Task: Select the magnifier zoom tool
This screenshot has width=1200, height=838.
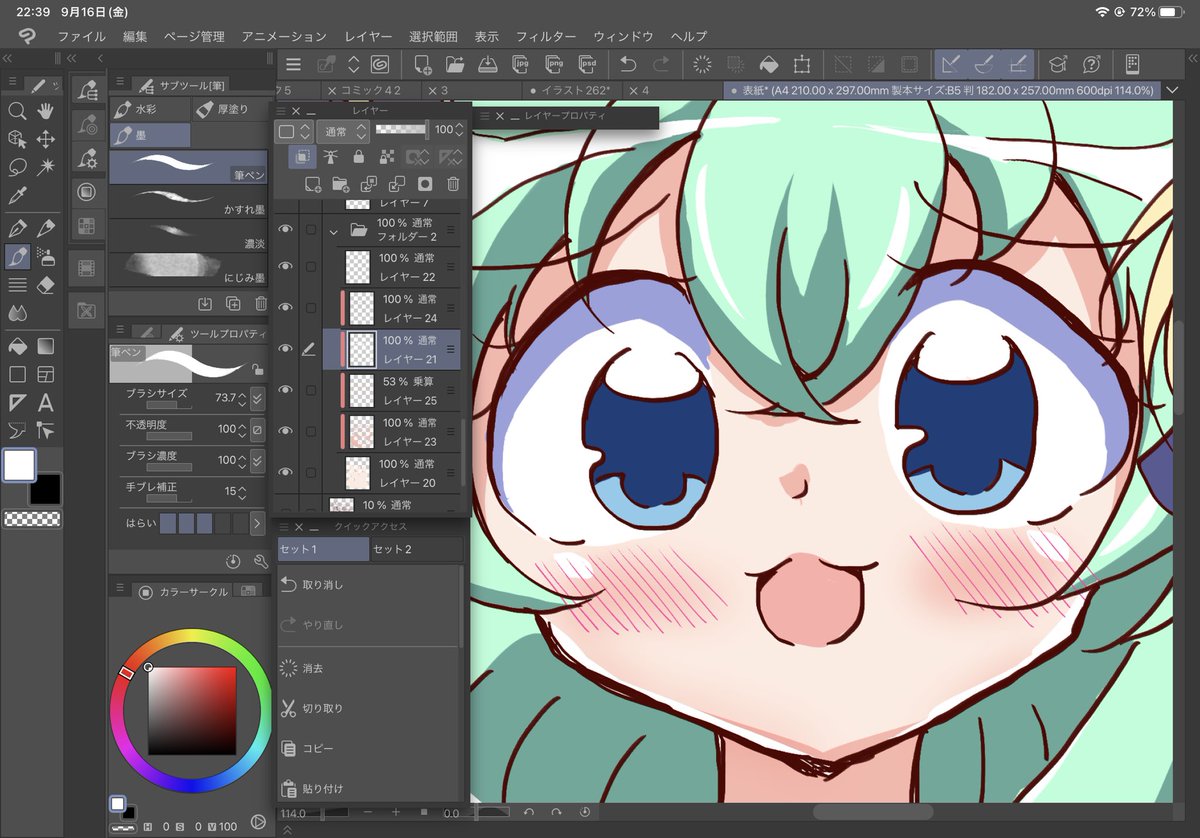Action: 17,111
